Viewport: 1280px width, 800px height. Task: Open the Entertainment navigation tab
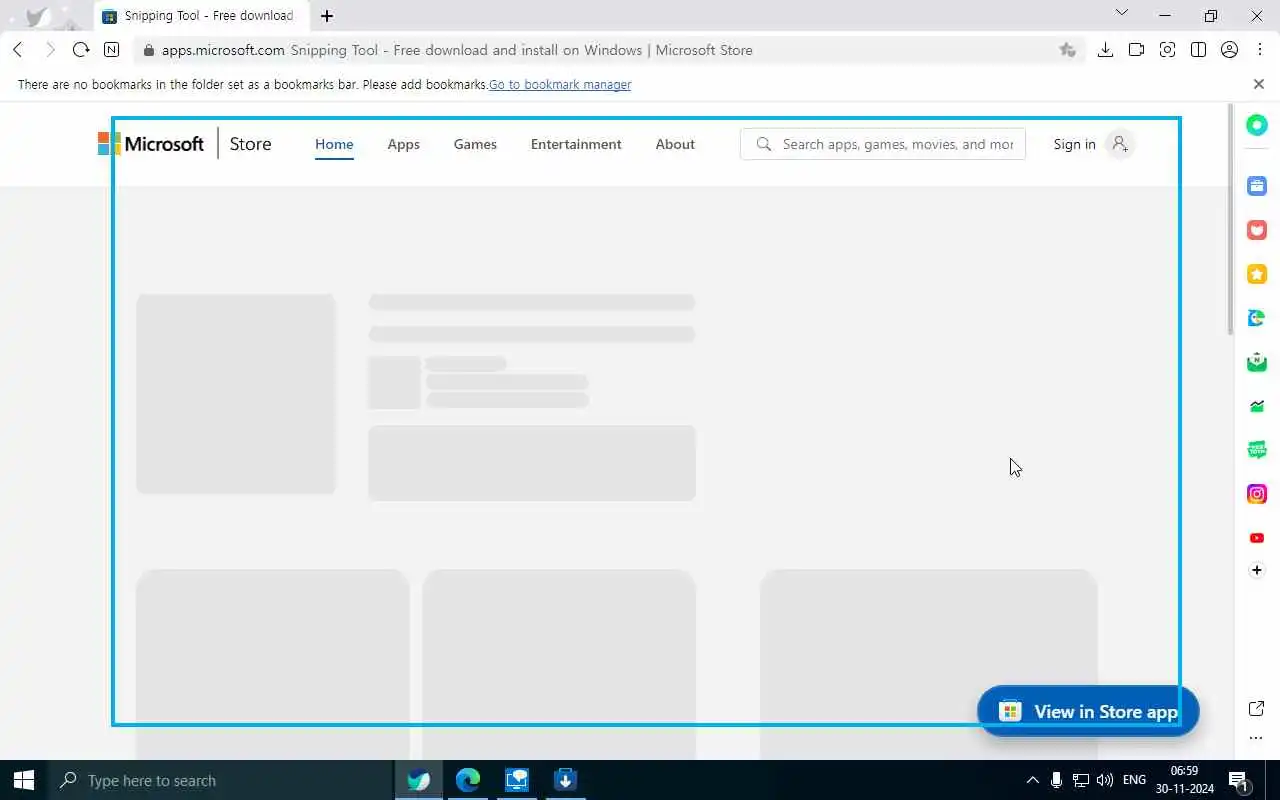pos(576,144)
